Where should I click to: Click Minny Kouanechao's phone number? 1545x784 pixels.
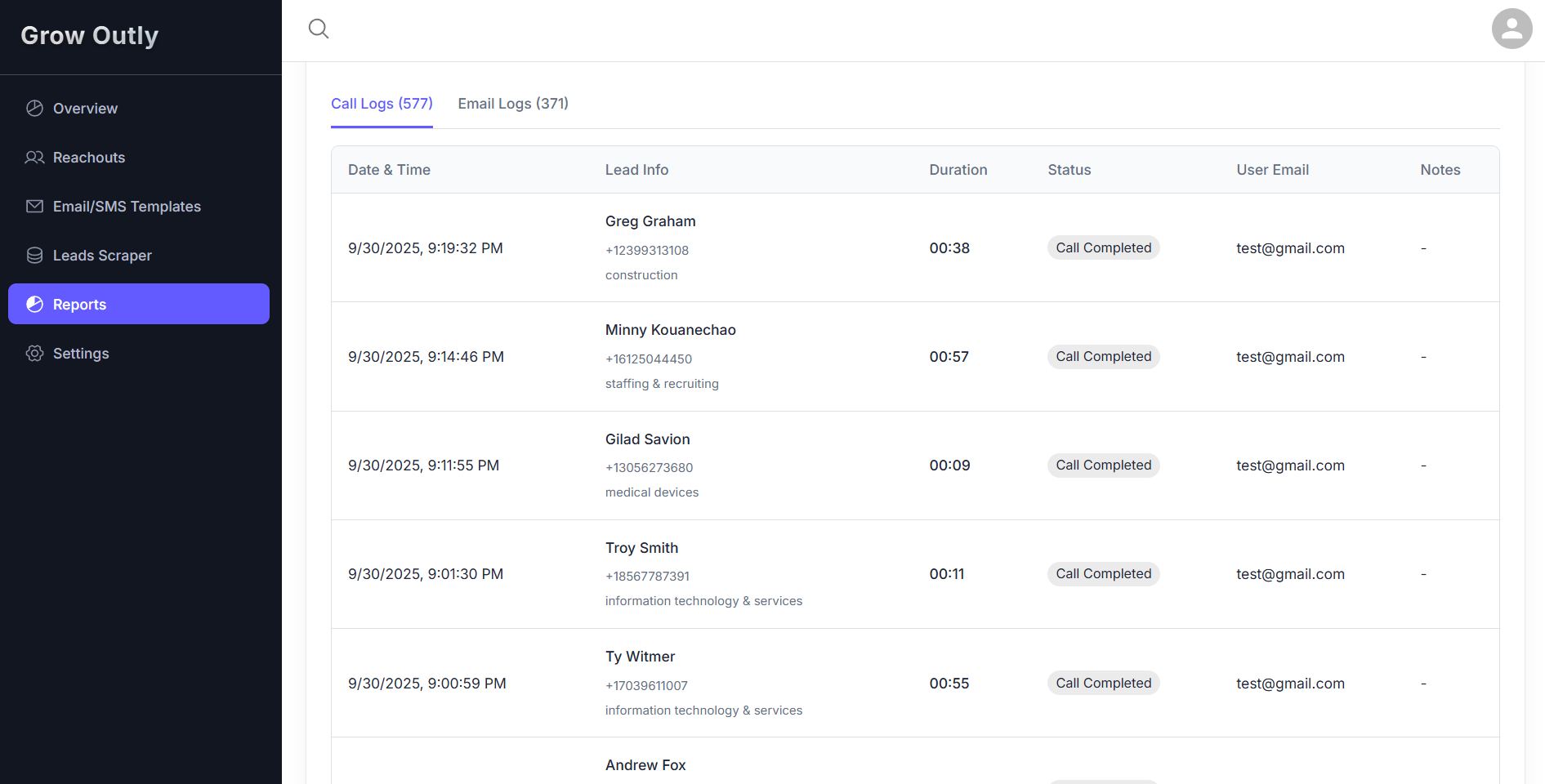[x=648, y=359]
